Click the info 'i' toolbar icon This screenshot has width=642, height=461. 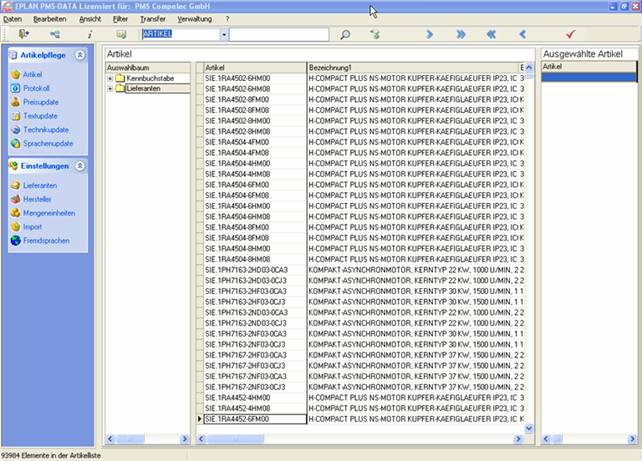click(x=89, y=34)
